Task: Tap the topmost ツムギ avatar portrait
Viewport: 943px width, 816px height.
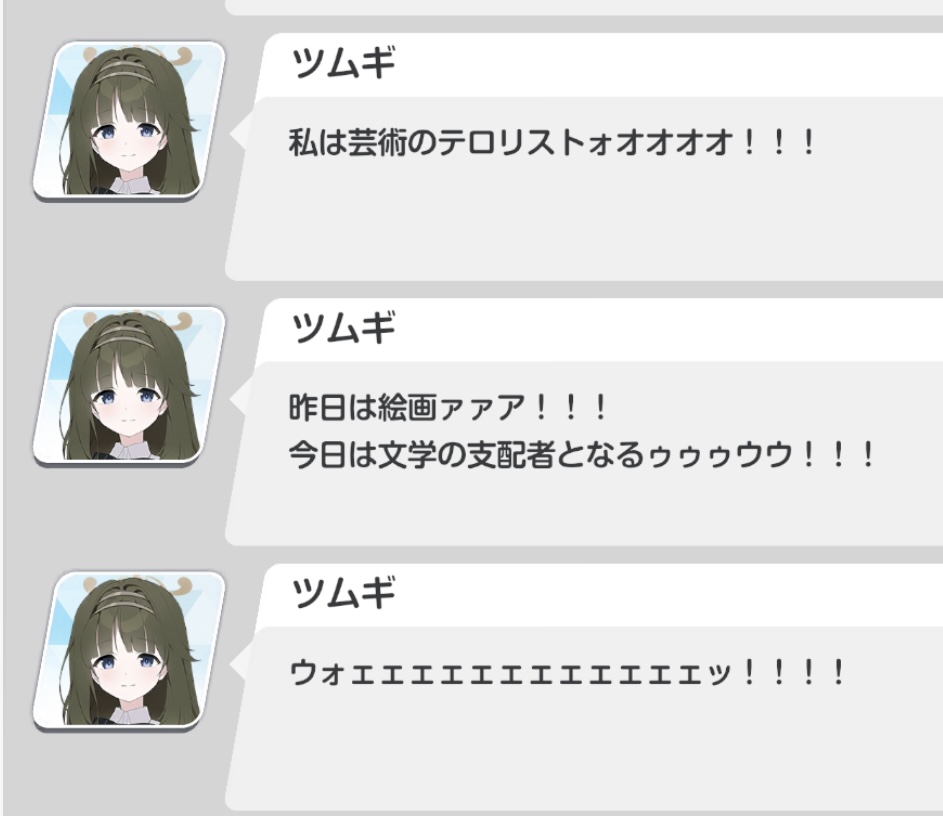Action: tap(129, 121)
